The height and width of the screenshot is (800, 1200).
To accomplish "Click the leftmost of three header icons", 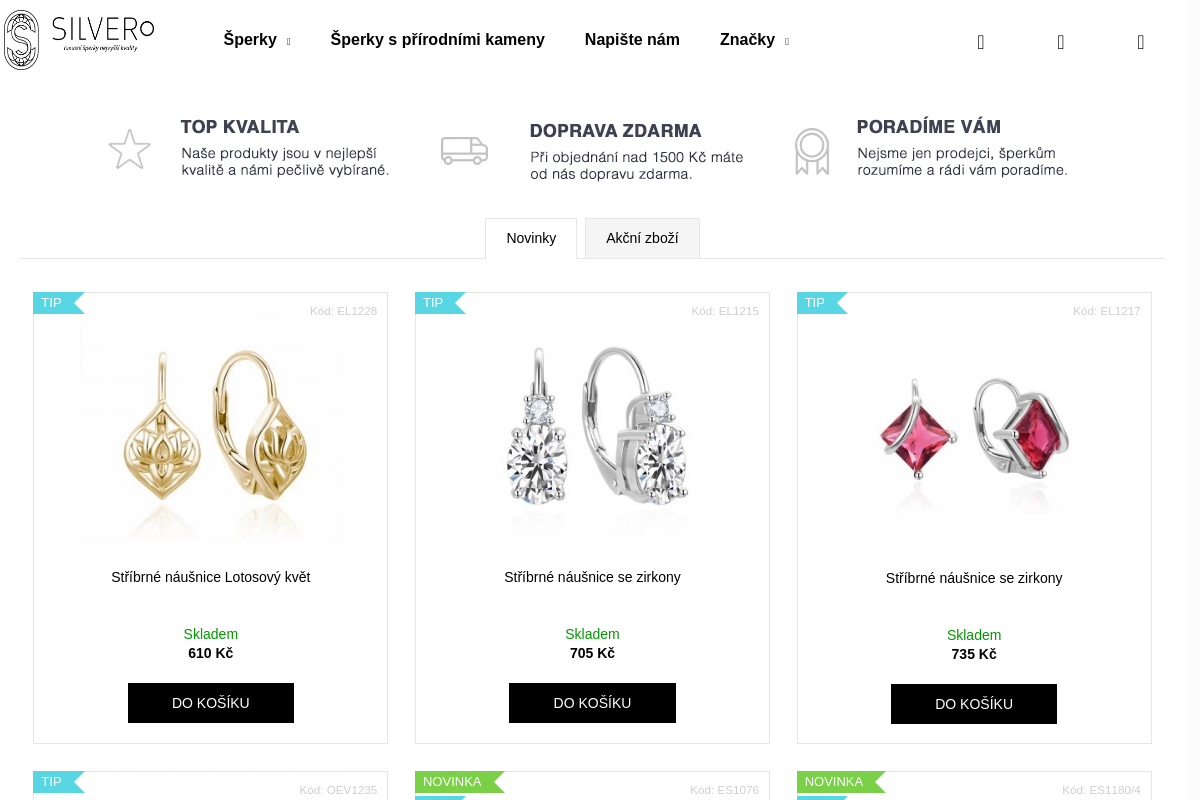I will point(981,42).
